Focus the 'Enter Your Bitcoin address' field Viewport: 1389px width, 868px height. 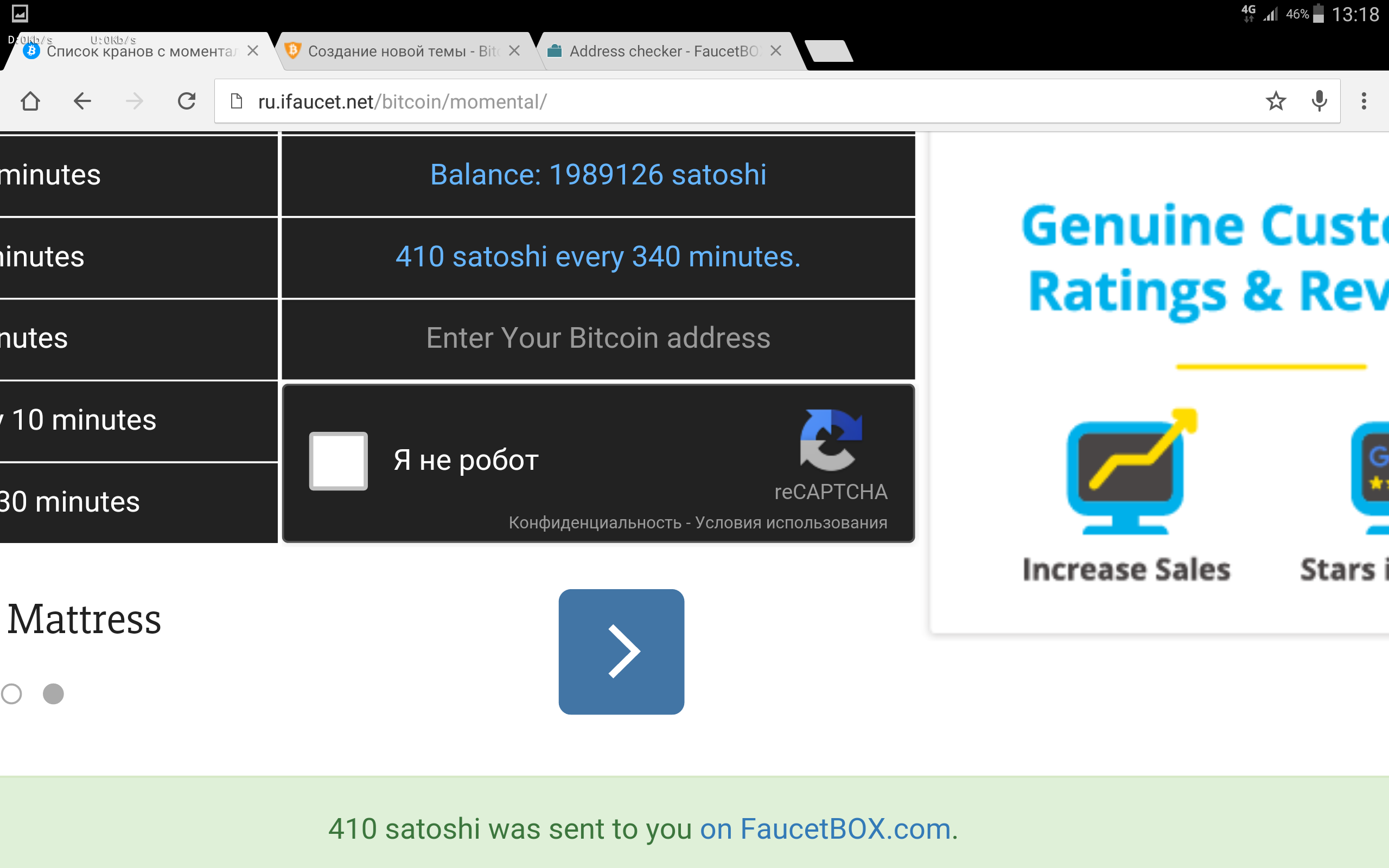(x=598, y=338)
